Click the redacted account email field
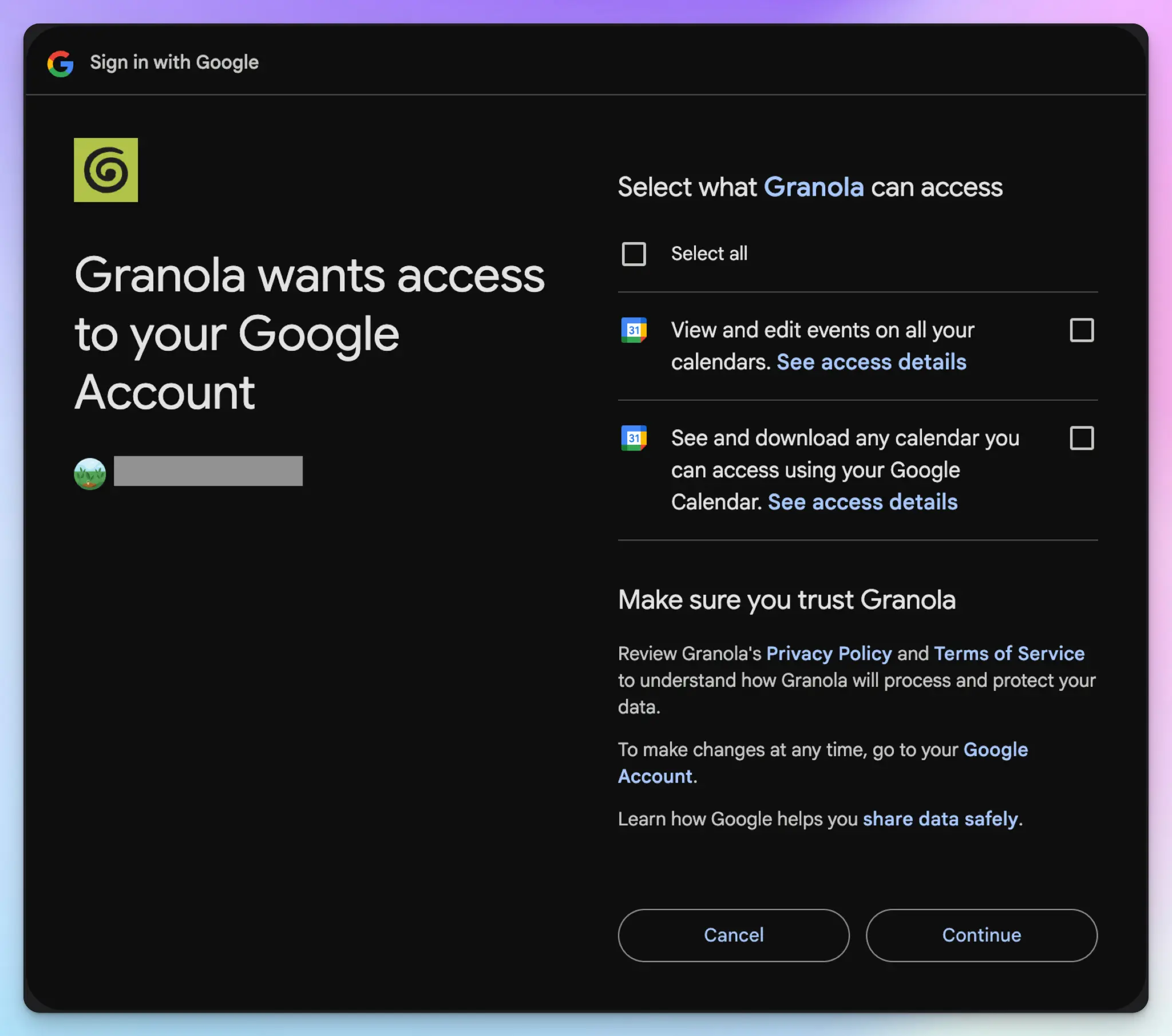 pyautogui.click(x=208, y=471)
